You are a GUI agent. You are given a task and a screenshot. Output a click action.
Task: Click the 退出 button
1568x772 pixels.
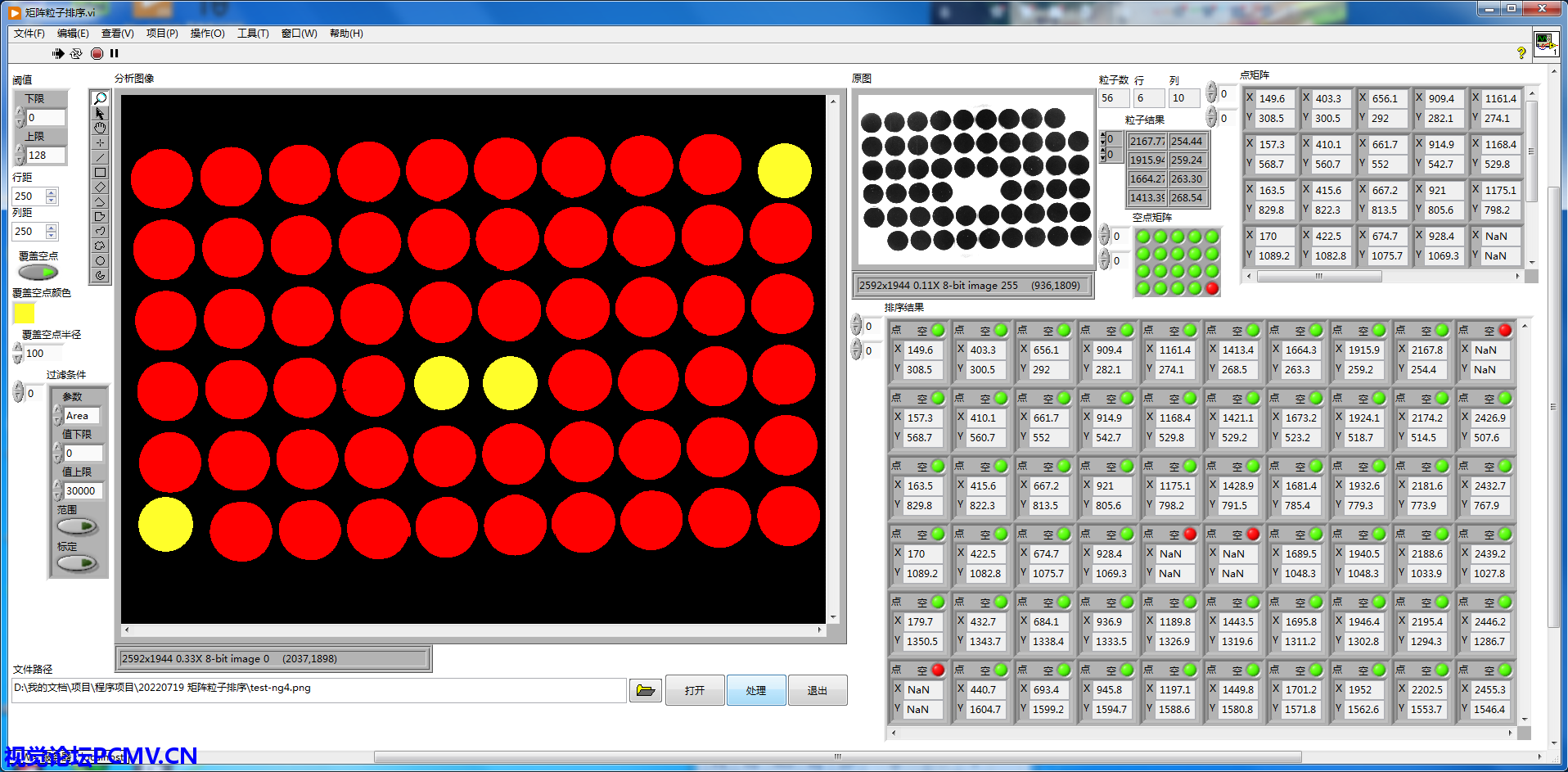click(x=817, y=690)
